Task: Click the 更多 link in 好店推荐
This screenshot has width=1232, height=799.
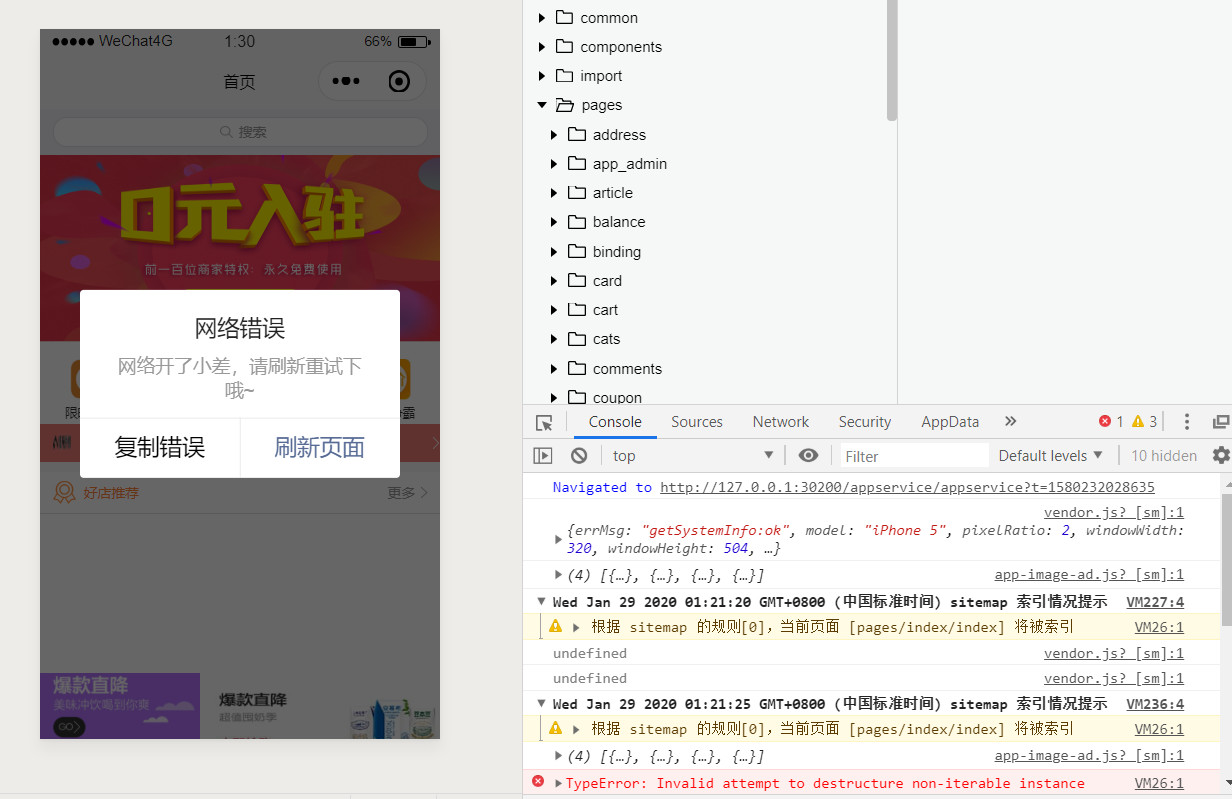Action: [408, 493]
